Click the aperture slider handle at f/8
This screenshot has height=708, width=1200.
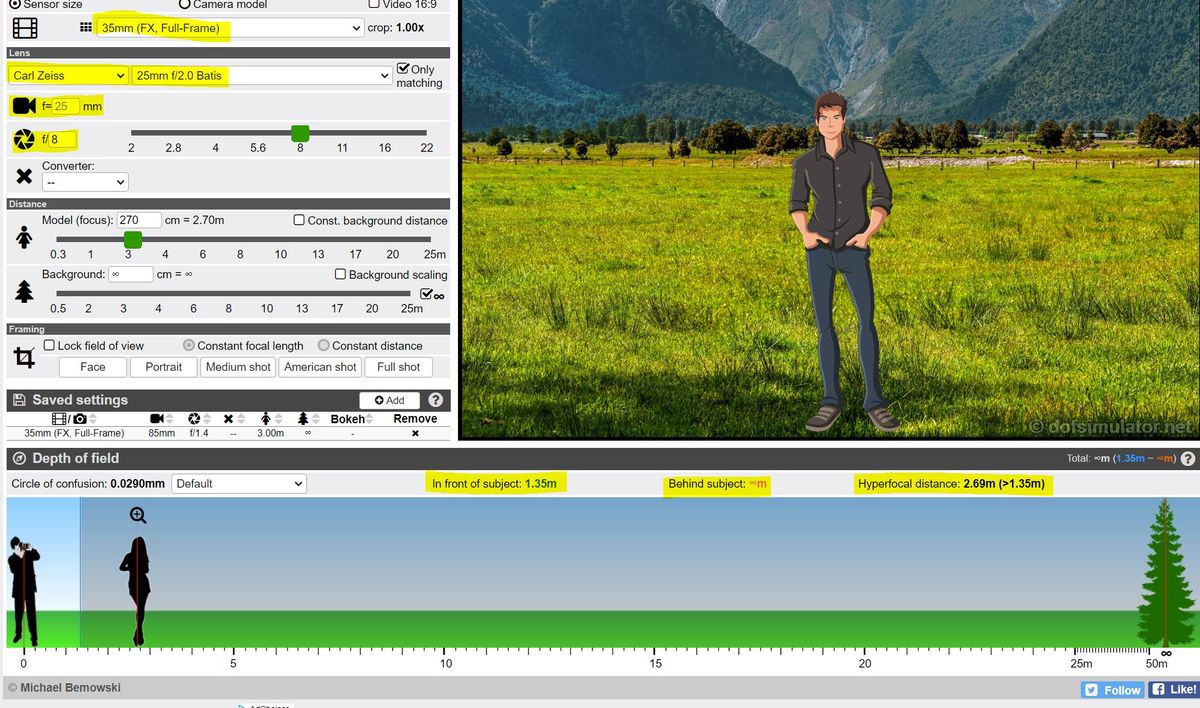click(x=300, y=133)
